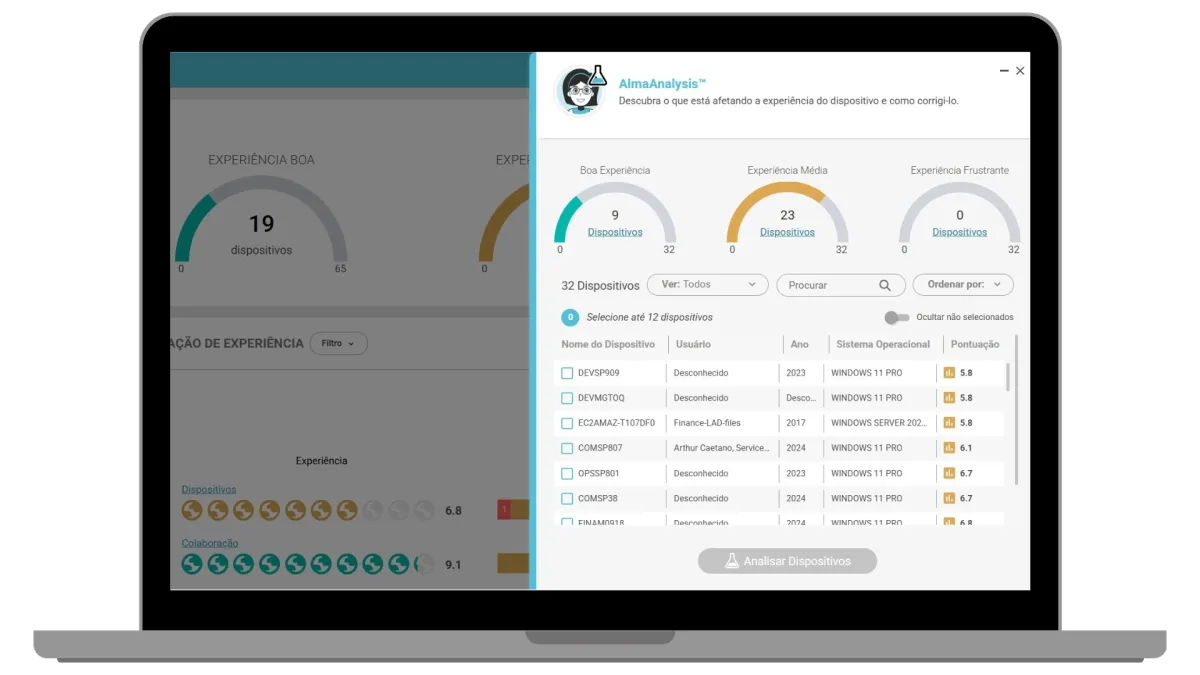This screenshot has width=1200, height=675.
Task: Click device name OPSSP801
Action: (599, 473)
